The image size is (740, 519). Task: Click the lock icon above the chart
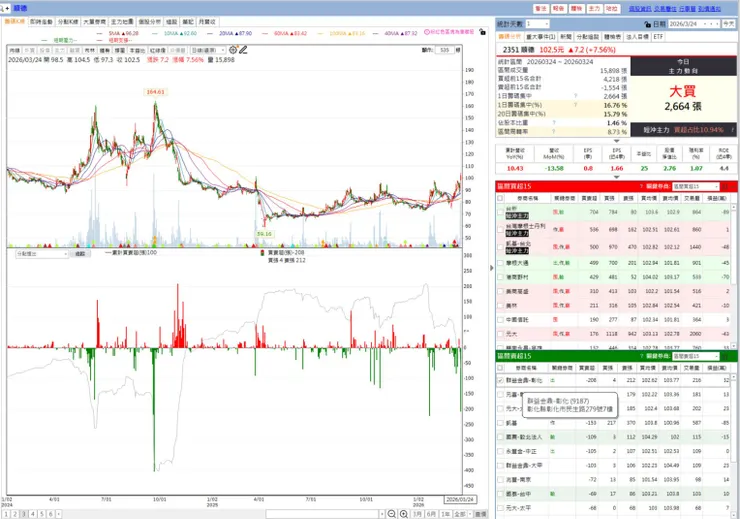point(482,32)
